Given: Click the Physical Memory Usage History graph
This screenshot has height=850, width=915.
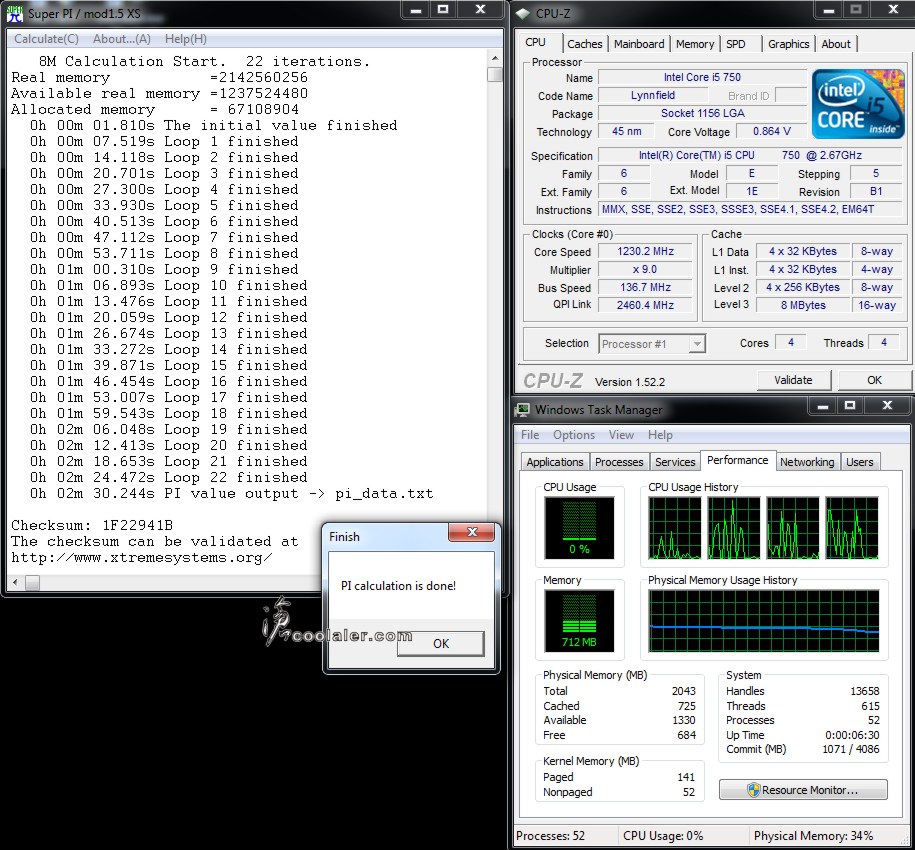Looking at the screenshot, I should point(763,621).
